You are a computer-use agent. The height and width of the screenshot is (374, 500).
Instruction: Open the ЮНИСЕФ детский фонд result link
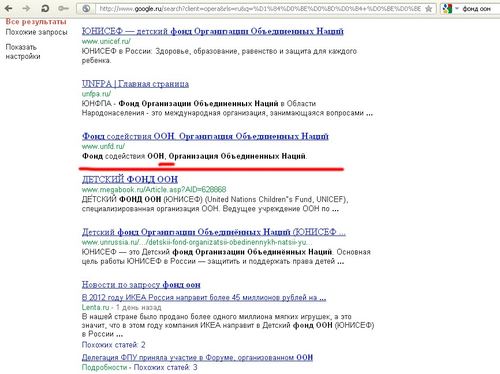pyautogui.click(x=213, y=31)
